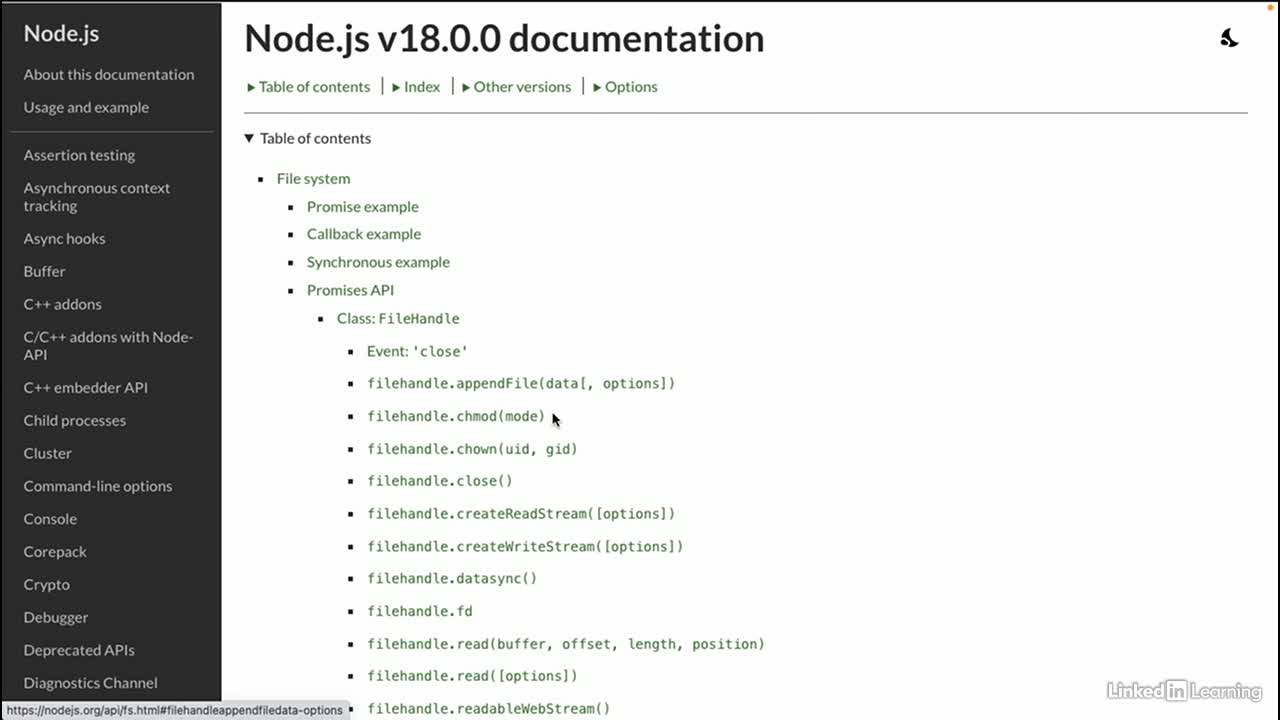The height and width of the screenshot is (720, 1280).
Task: Open C/C++ addons with Node-API
Action: coord(108,346)
